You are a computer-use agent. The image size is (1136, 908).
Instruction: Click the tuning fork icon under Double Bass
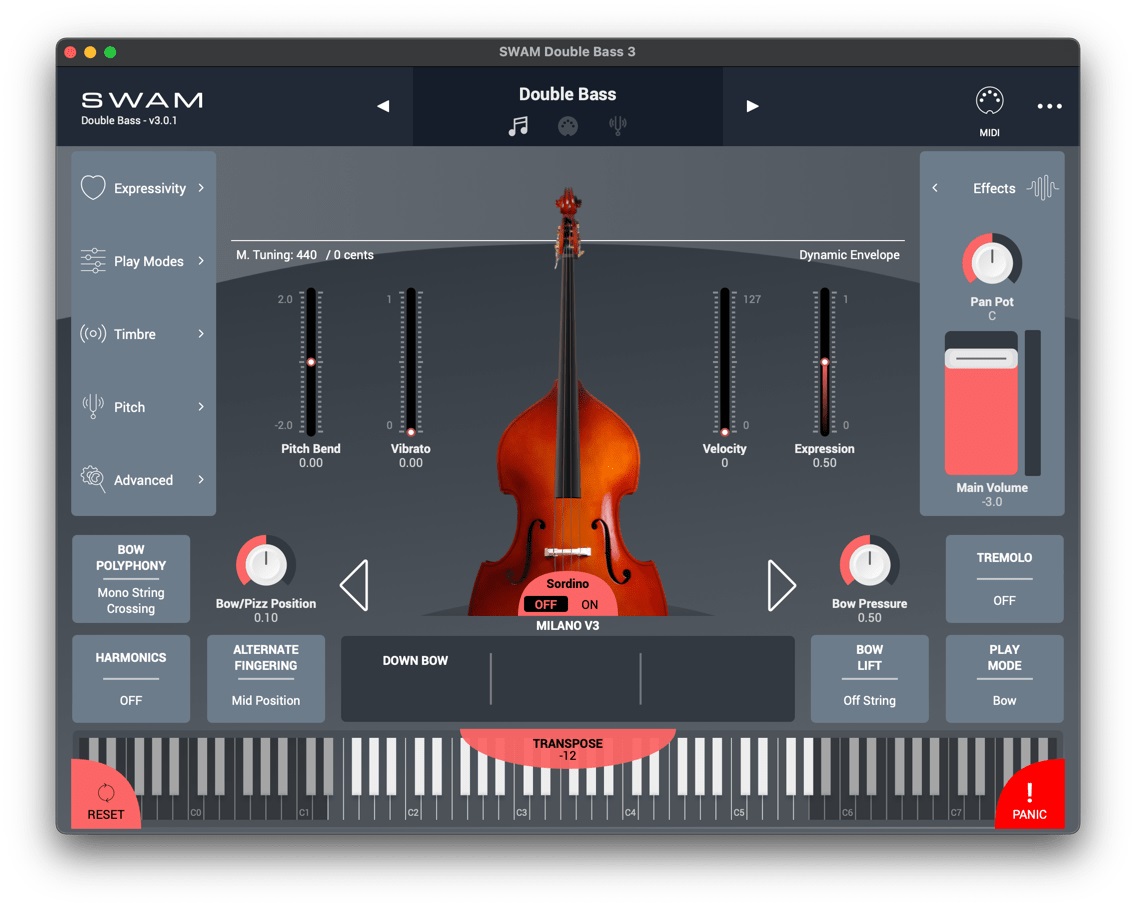pyautogui.click(x=617, y=126)
